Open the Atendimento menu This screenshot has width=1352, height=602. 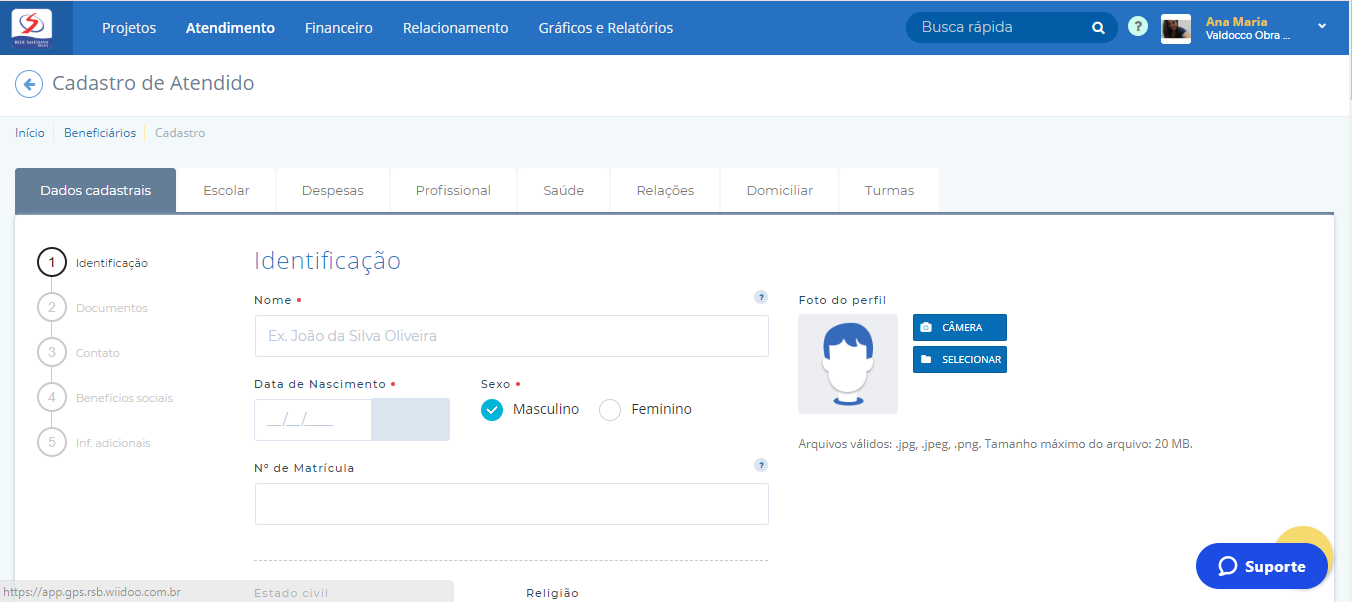tap(230, 28)
